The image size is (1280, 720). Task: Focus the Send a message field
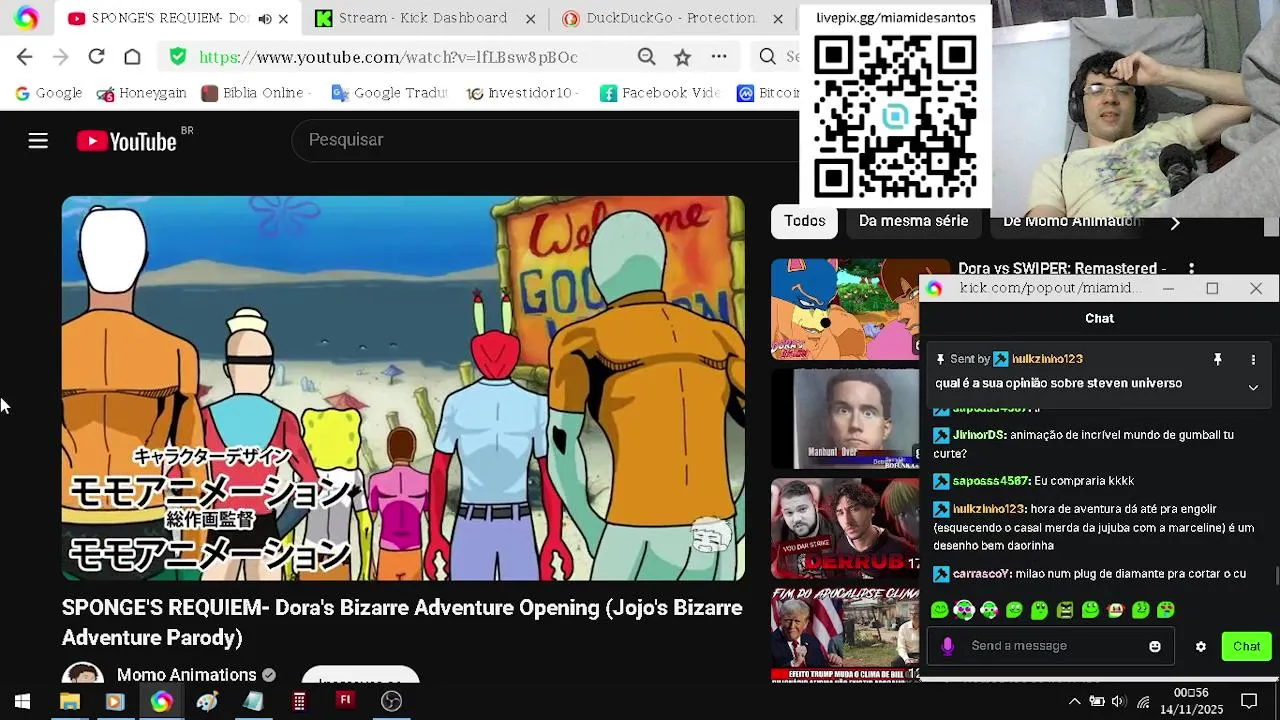tap(1051, 646)
